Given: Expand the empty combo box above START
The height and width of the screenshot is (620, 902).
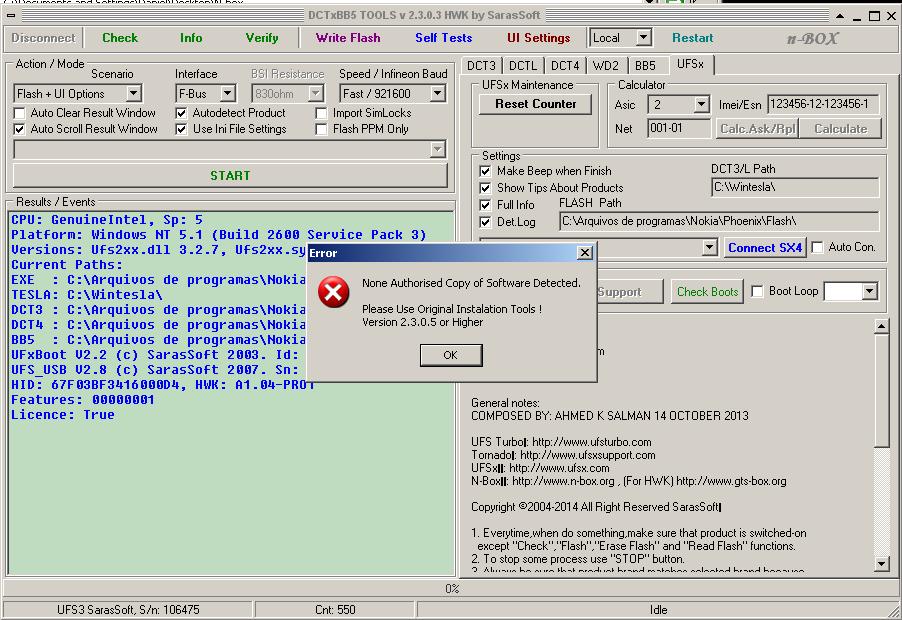Looking at the screenshot, I should point(438,150).
